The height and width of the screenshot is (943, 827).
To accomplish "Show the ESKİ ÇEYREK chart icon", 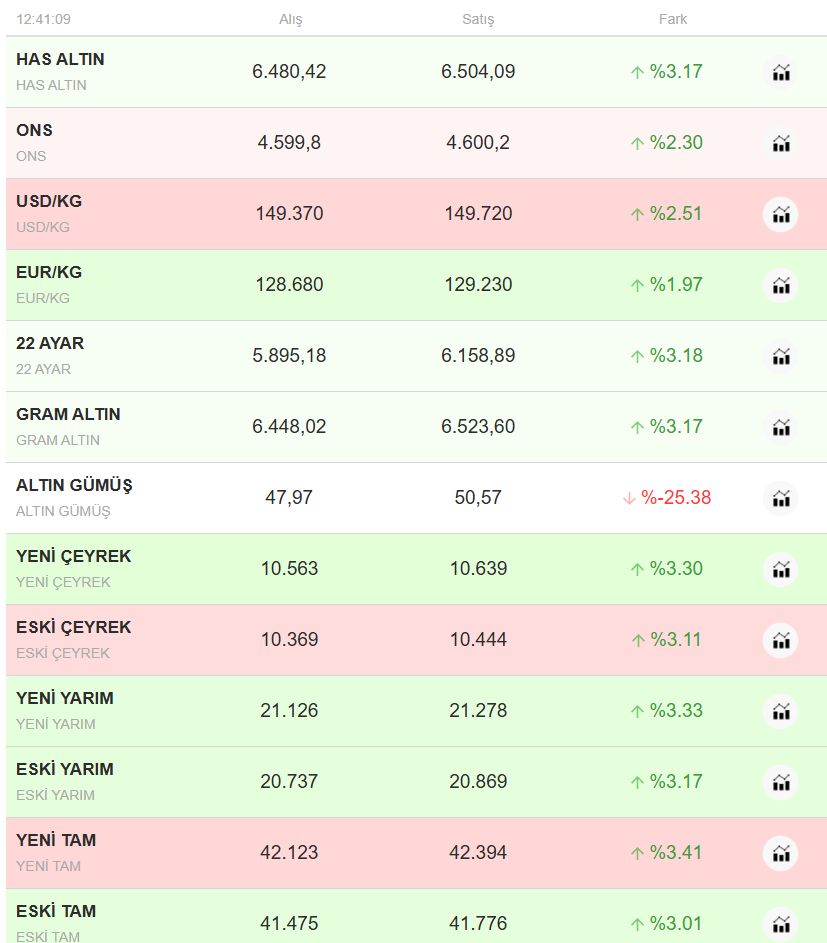I will (x=781, y=640).
